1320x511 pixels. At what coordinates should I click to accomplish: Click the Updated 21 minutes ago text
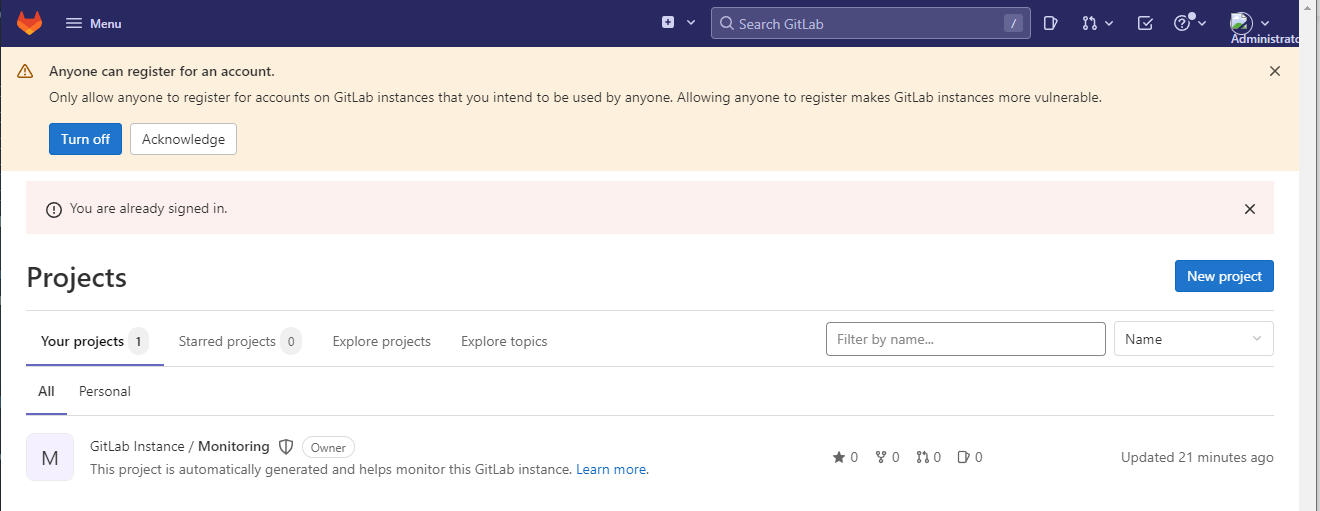pyautogui.click(x=1197, y=457)
